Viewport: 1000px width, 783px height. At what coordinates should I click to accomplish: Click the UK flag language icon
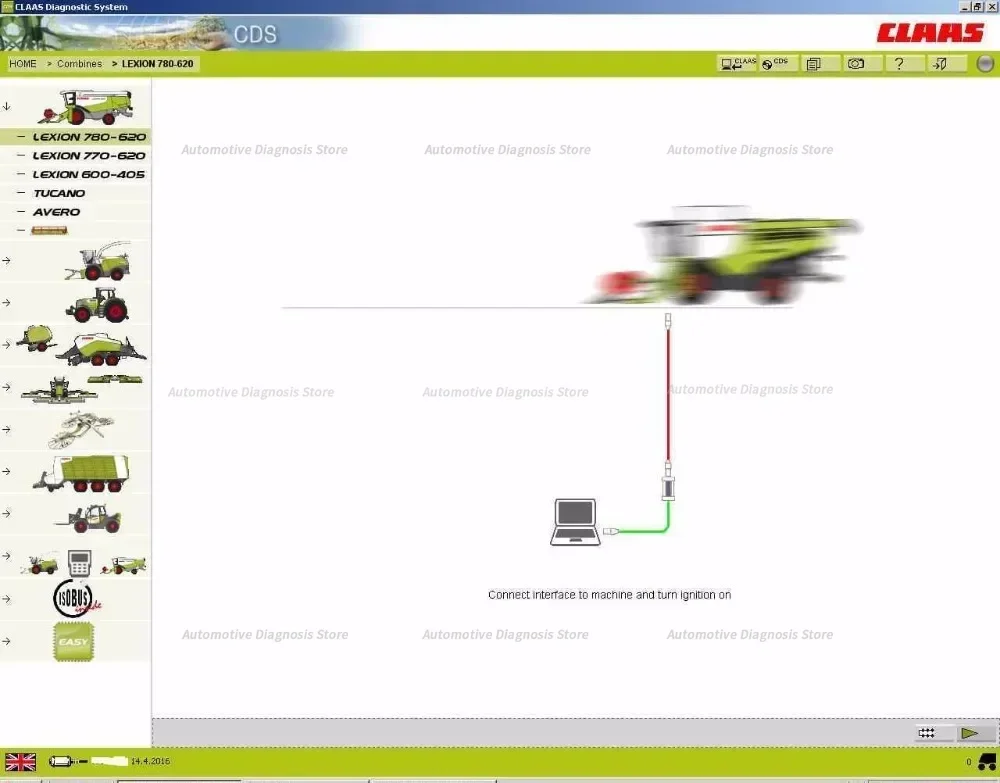[20, 761]
